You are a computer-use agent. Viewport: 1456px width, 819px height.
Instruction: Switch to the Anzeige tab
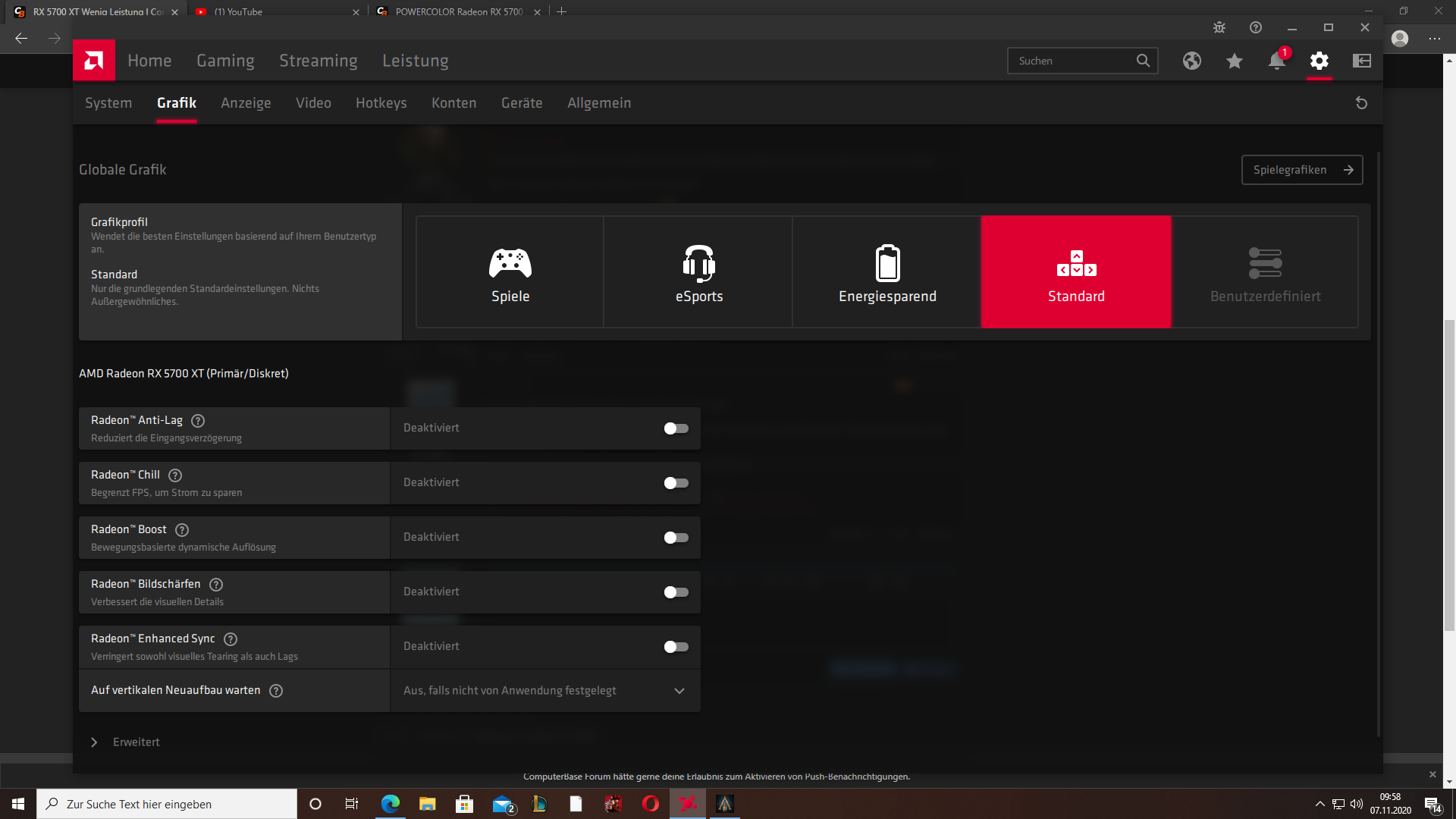point(246,103)
